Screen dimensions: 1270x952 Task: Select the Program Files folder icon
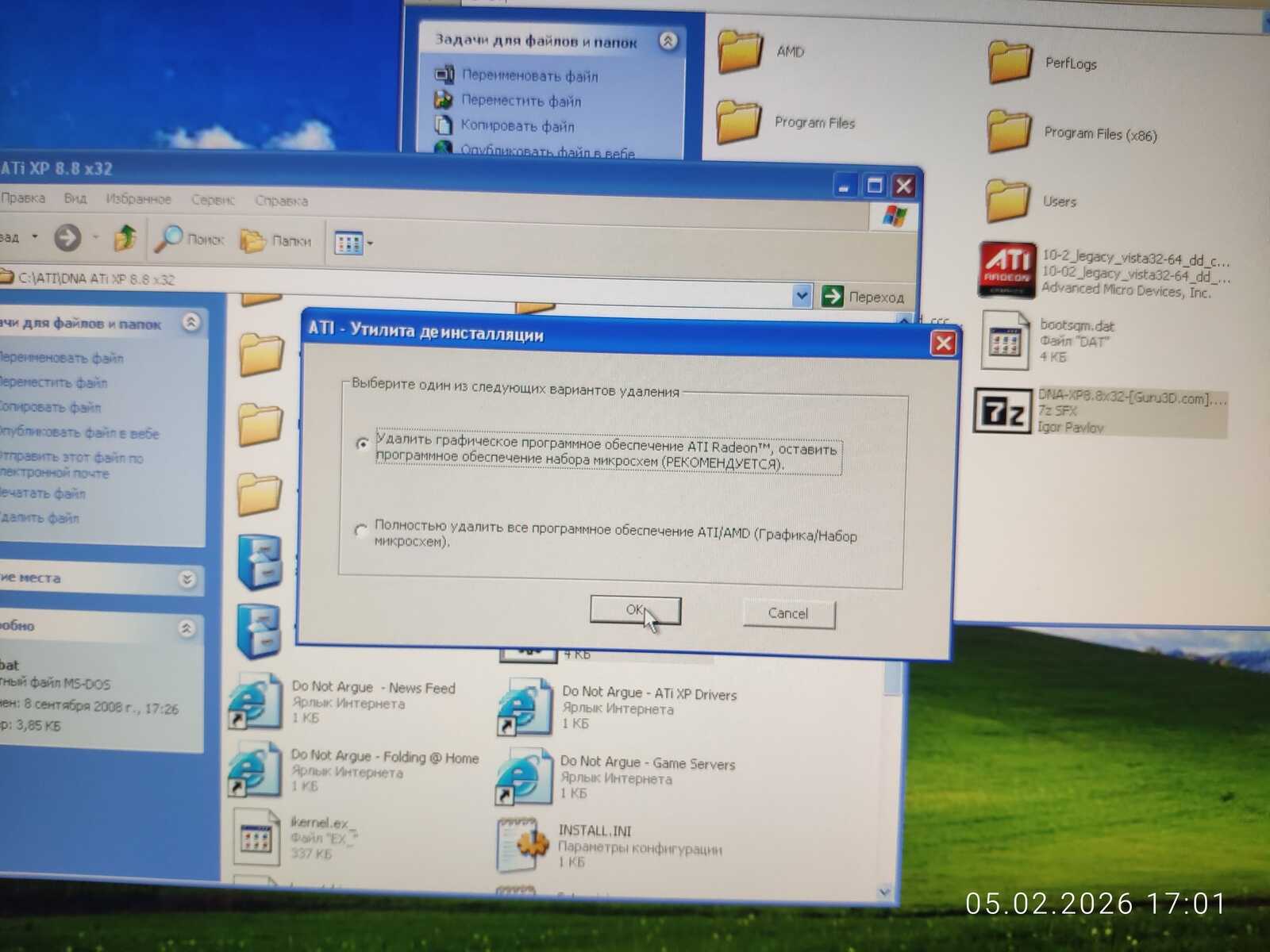tap(739, 121)
